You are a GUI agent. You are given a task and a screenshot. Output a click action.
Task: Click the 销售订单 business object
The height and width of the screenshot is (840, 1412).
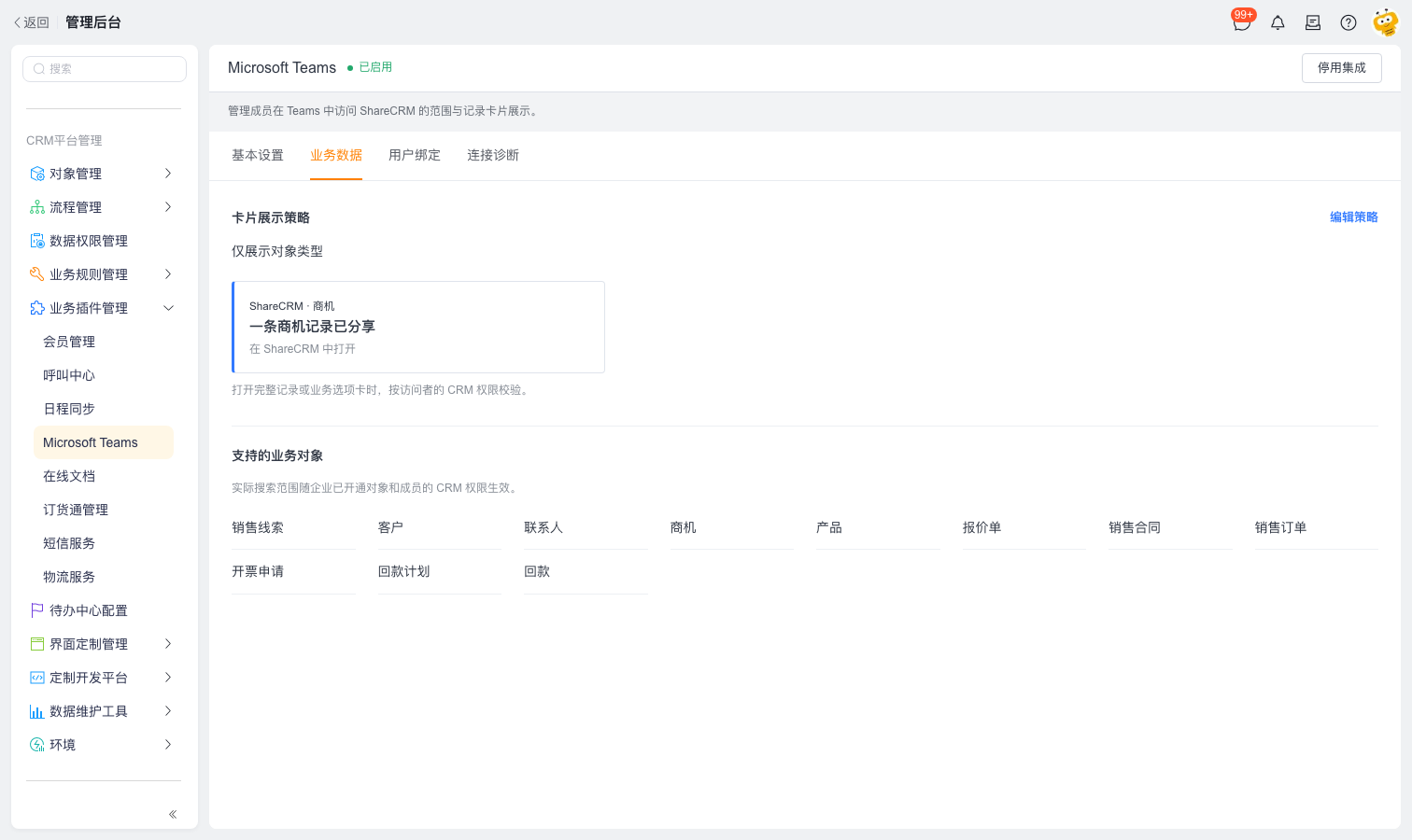coord(1280,528)
